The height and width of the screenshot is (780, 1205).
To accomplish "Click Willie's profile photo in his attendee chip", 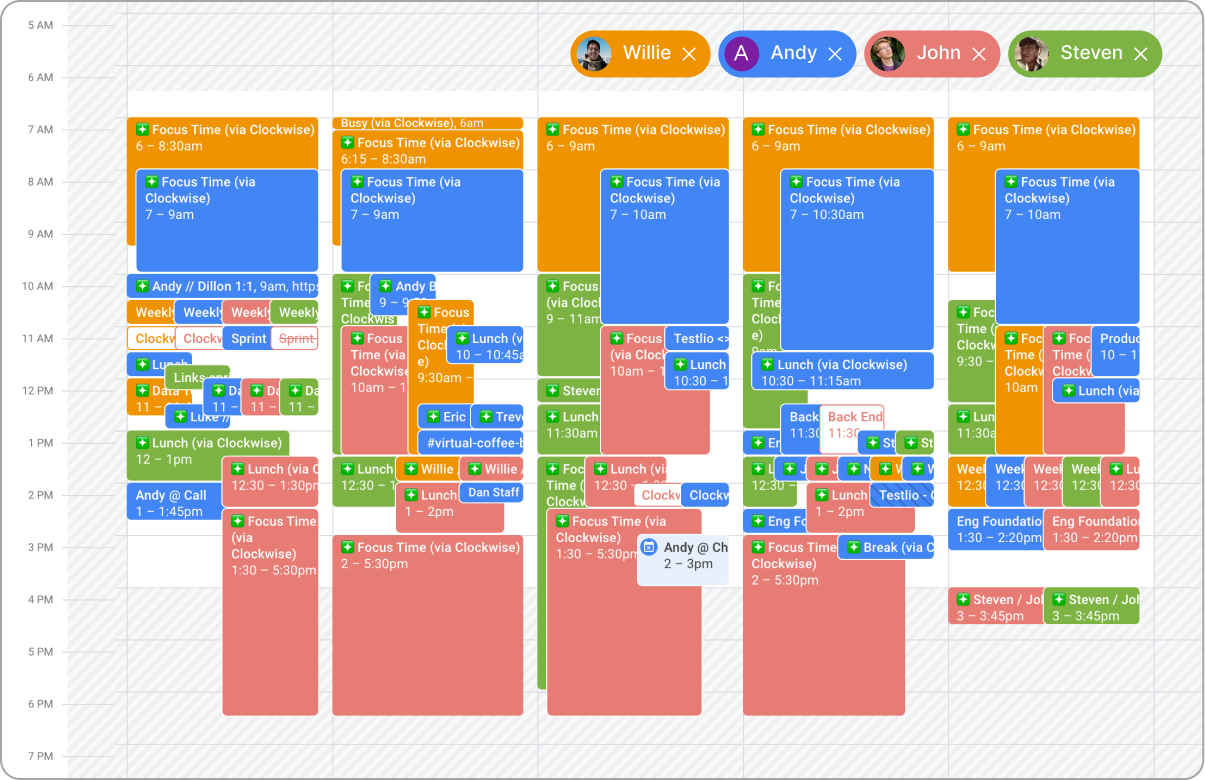I will 594,53.
